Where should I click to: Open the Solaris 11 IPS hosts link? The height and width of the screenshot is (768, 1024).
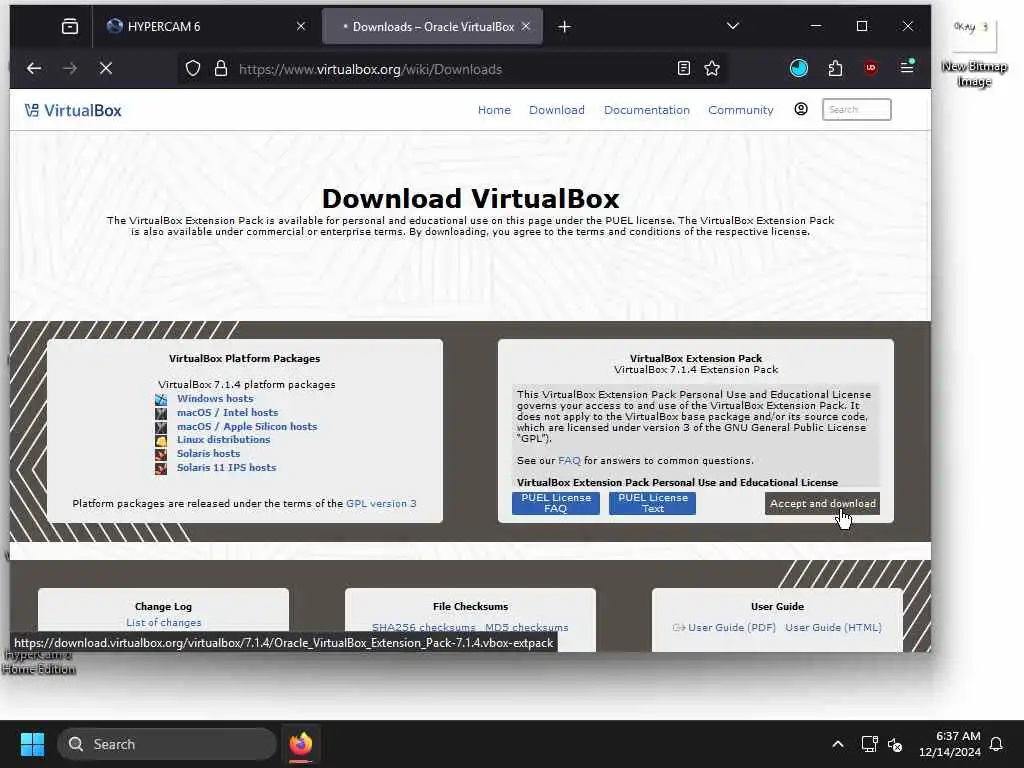pyautogui.click(x=227, y=468)
